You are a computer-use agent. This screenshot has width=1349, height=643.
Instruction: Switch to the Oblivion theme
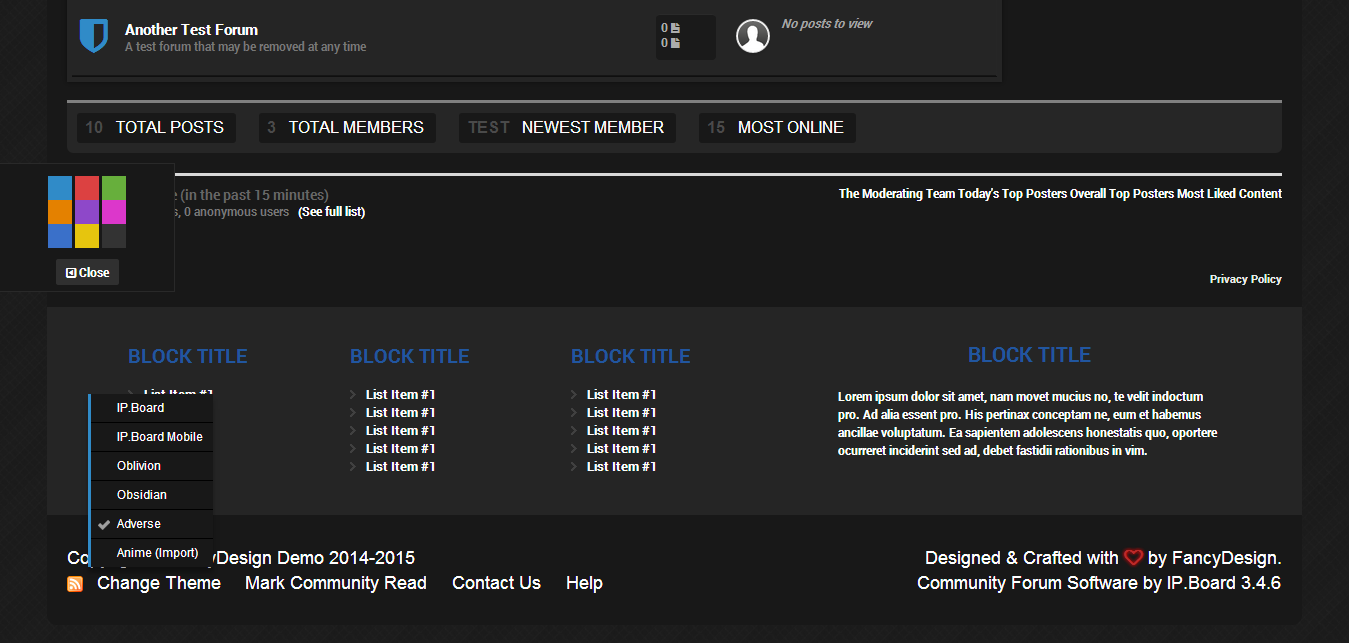pyautogui.click(x=138, y=466)
